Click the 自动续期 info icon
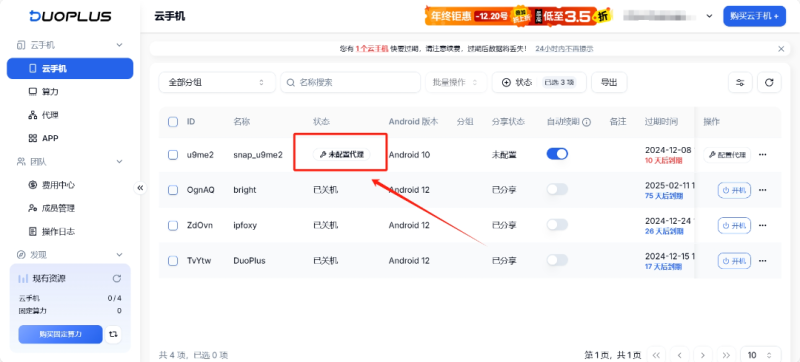 [587, 122]
